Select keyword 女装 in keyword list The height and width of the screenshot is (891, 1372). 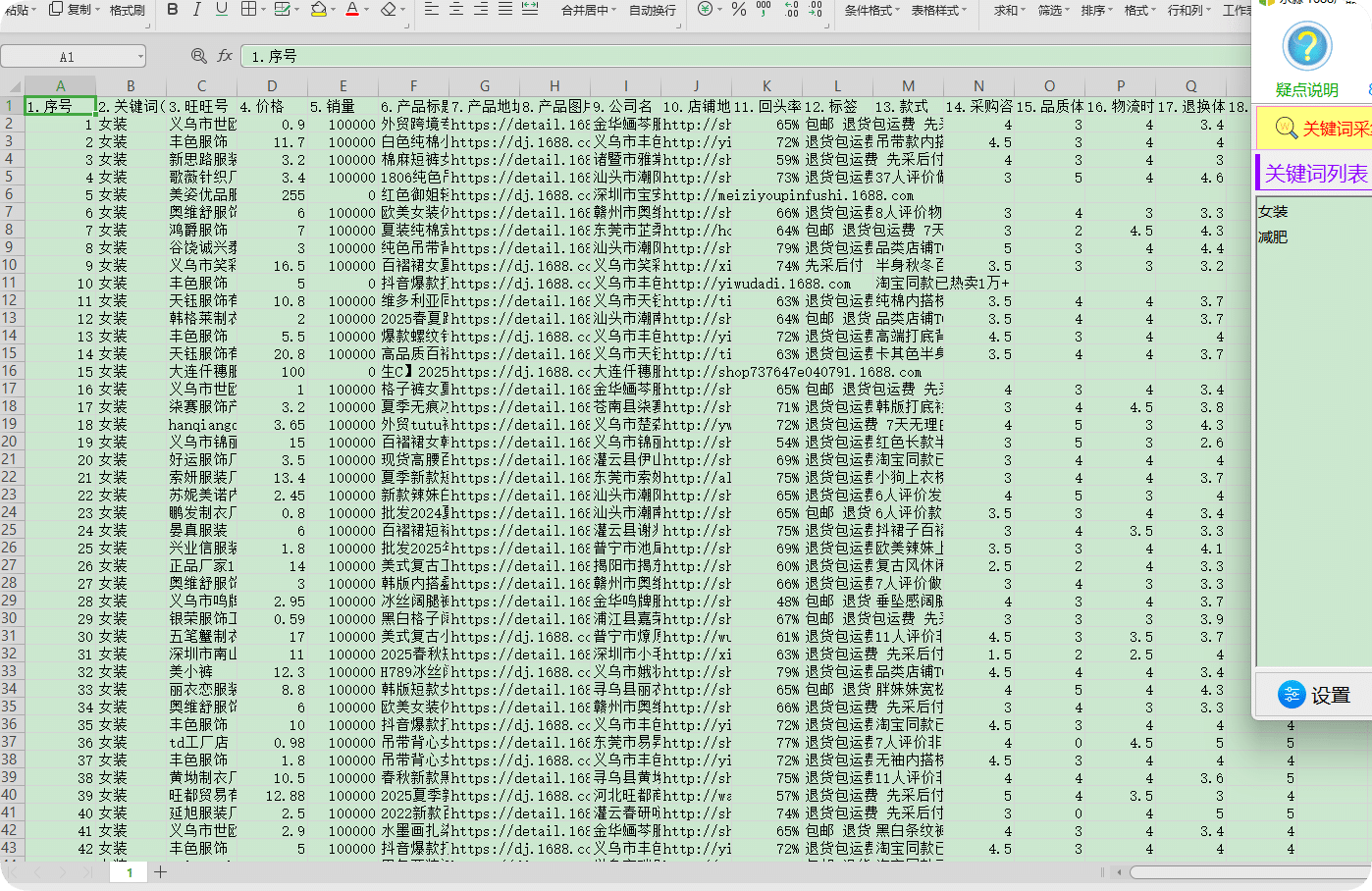tap(1273, 212)
